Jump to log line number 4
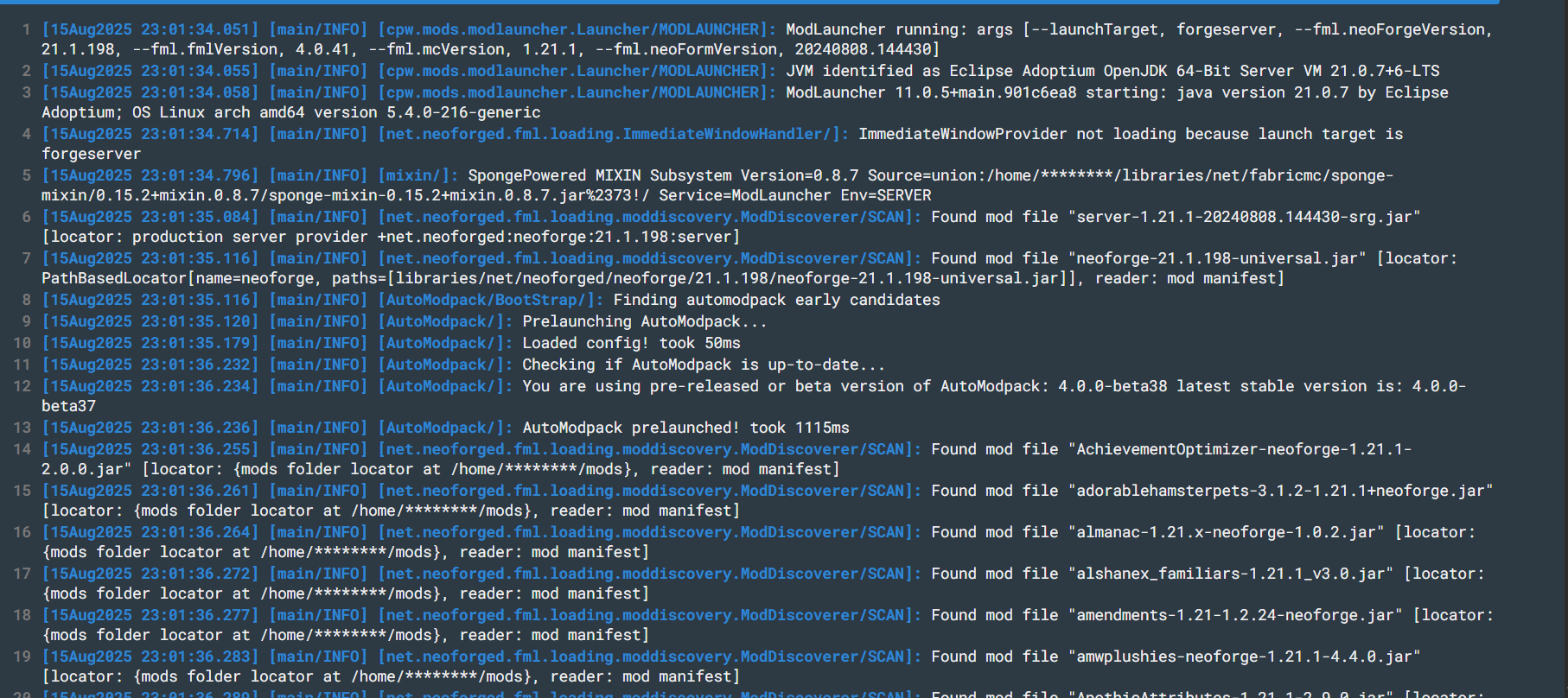The height and width of the screenshot is (698, 1568). [26, 134]
